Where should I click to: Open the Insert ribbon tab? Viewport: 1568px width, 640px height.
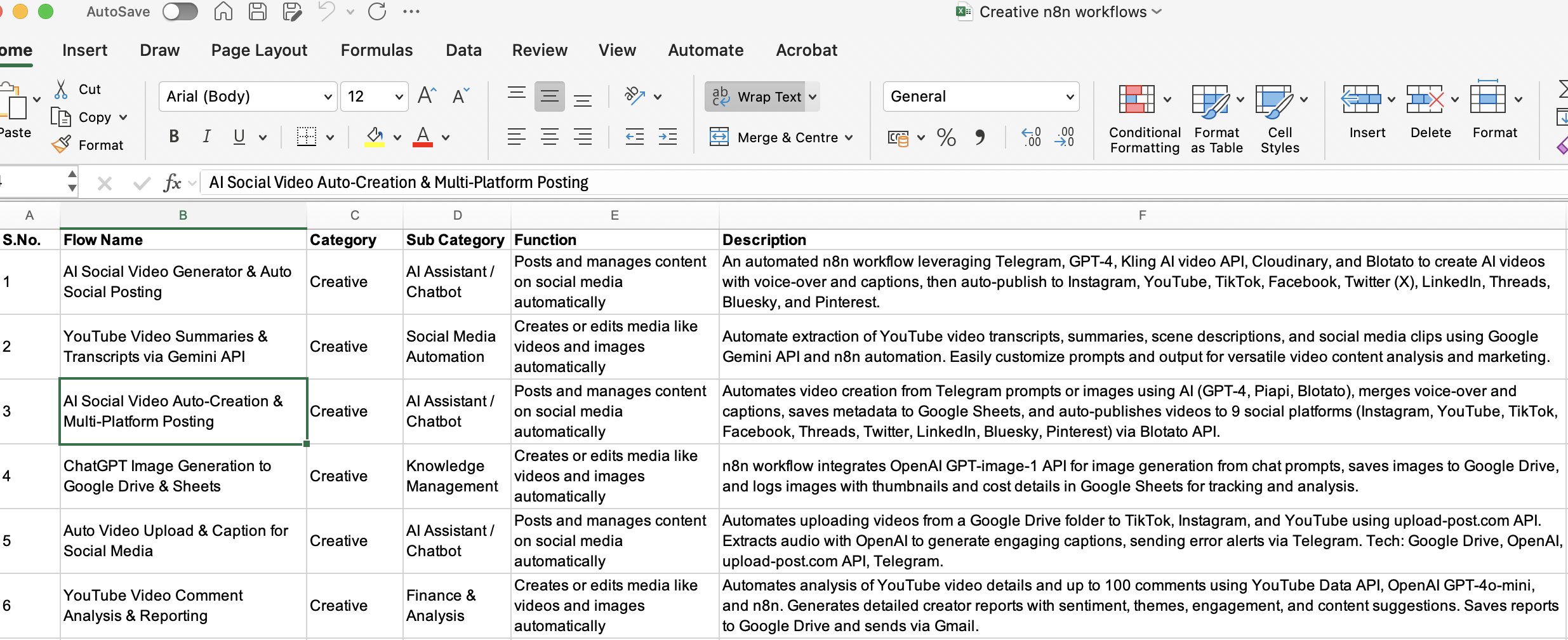[x=85, y=50]
